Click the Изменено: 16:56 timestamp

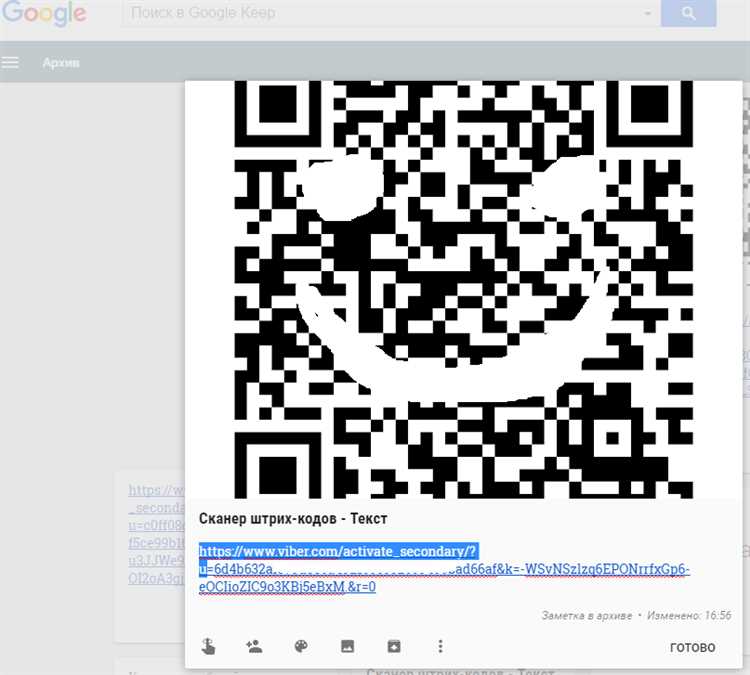coord(689,615)
